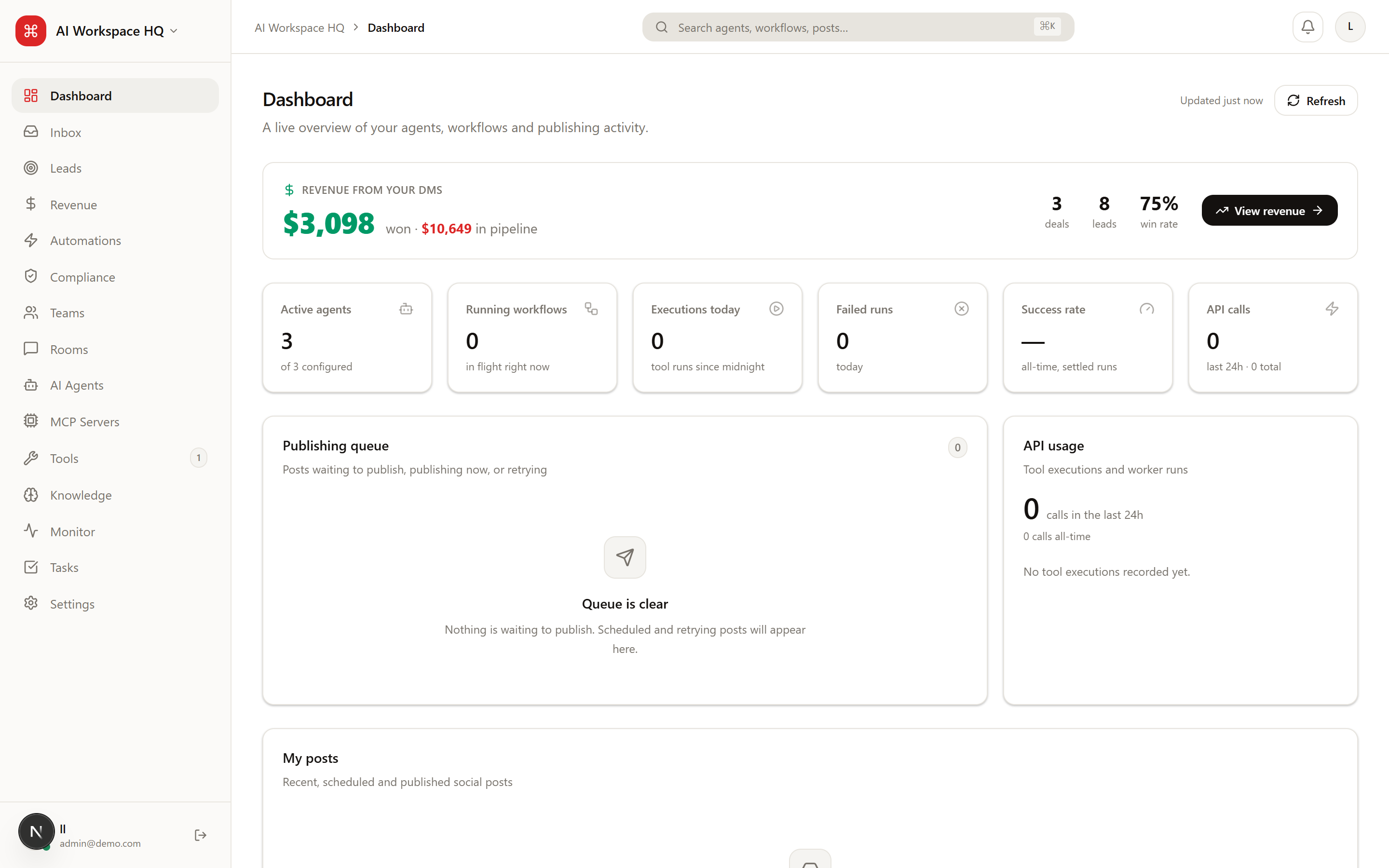
Task: Click the Executions today play icon
Action: (776, 309)
